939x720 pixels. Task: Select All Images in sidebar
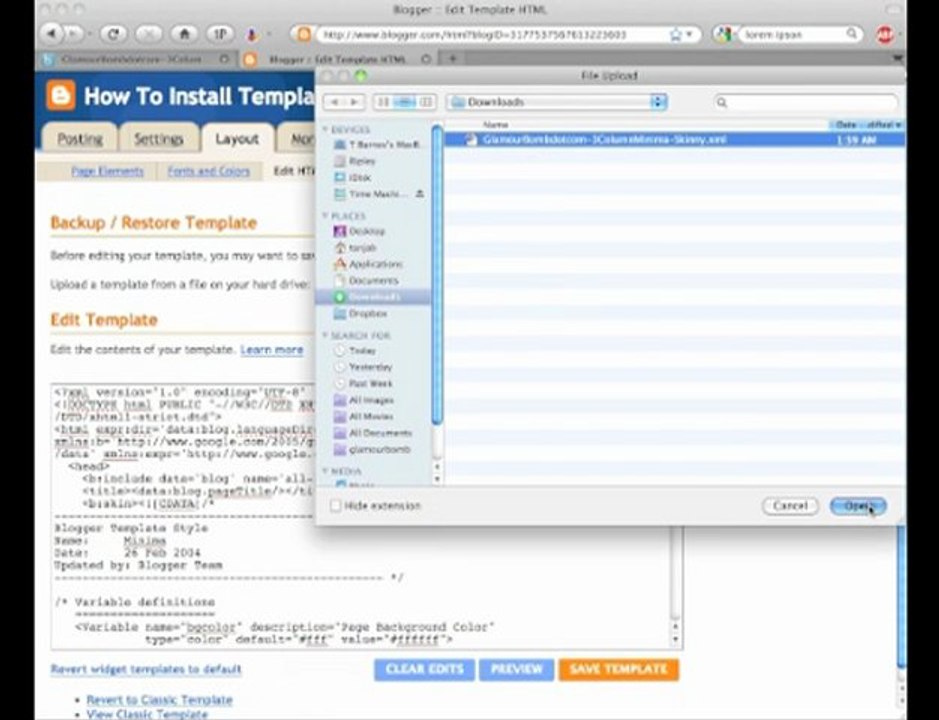tap(364, 400)
